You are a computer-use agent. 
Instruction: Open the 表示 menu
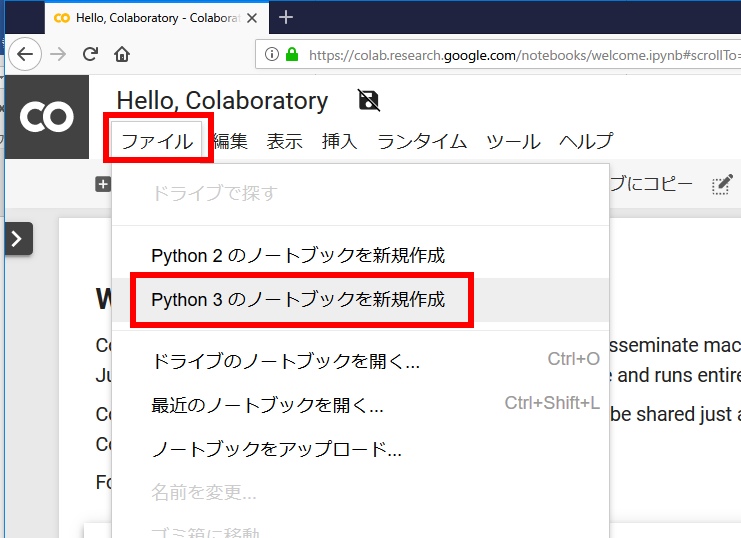284,141
